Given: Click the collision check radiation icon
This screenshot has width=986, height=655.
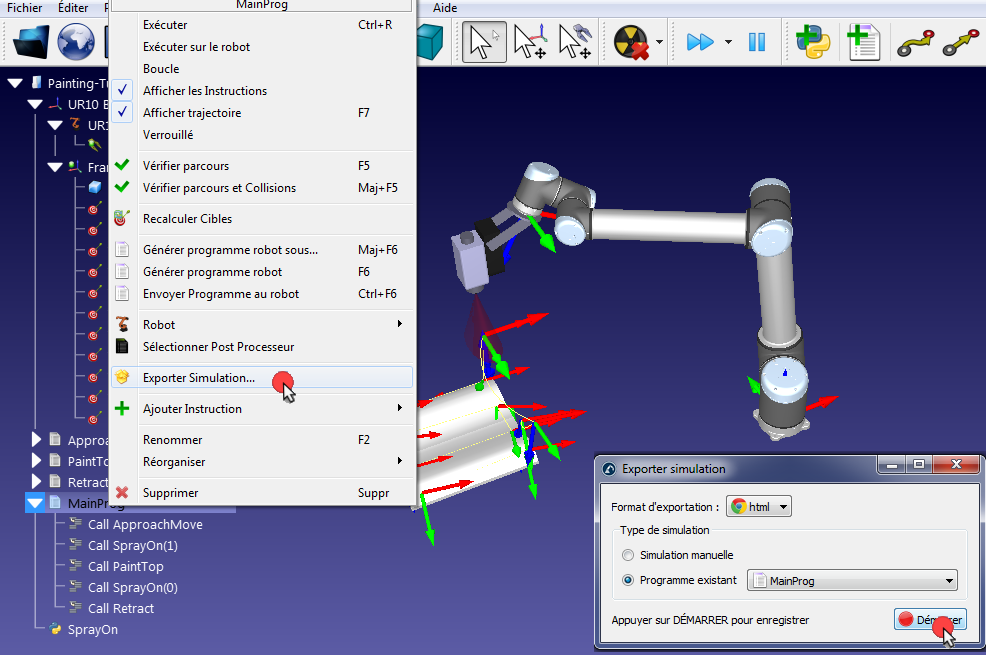Looking at the screenshot, I should point(631,42).
